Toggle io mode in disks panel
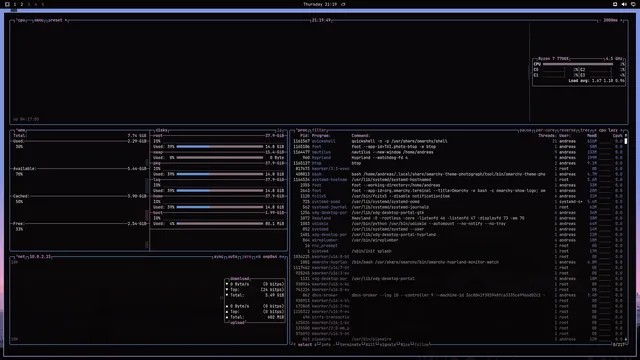Screen dimensions: 640x360 (x=280, y=130)
